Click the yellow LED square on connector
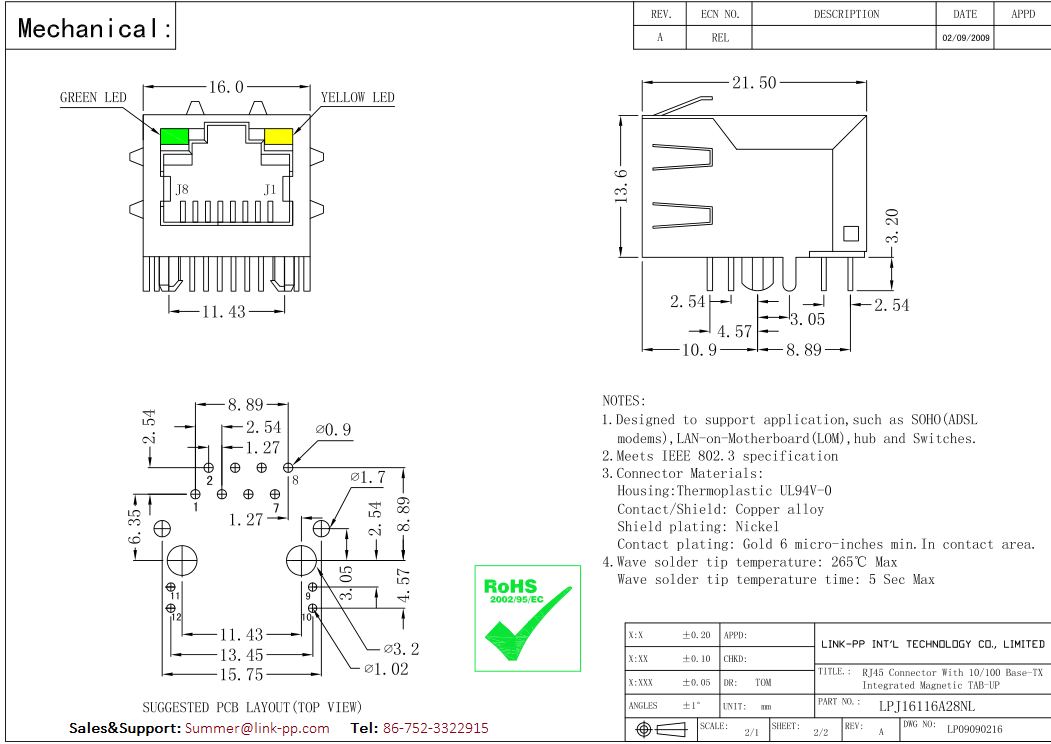The height and width of the screenshot is (744, 1051). coord(278,136)
